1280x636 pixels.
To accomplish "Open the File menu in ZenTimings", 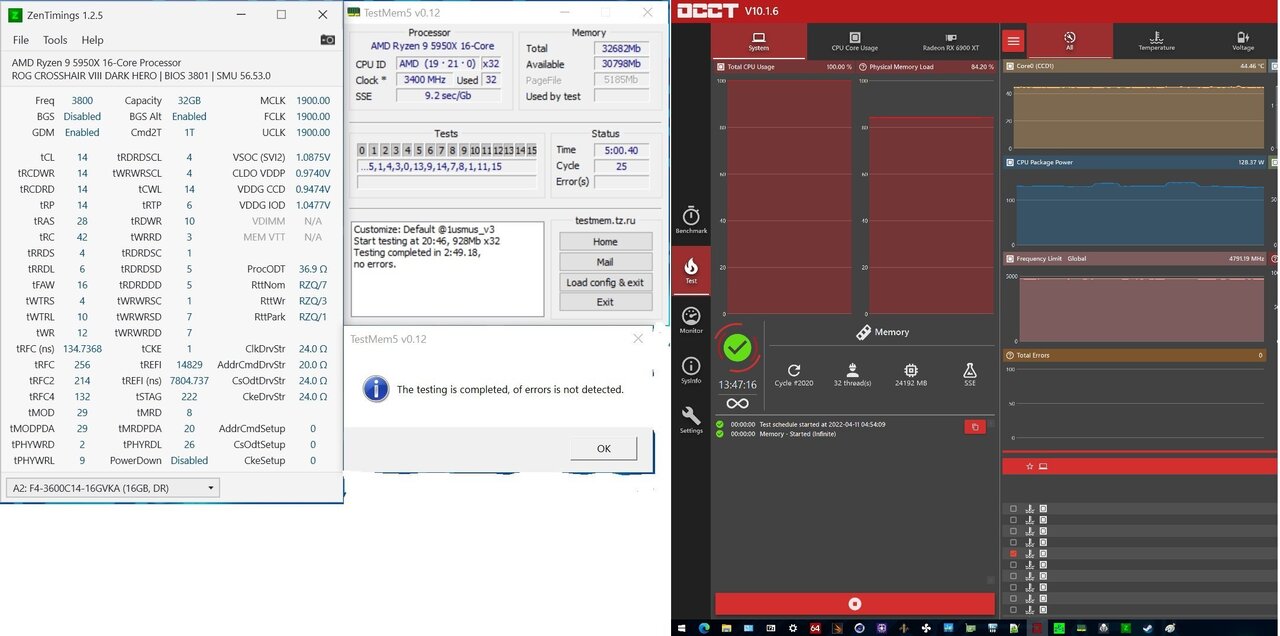I will click(21, 40).
